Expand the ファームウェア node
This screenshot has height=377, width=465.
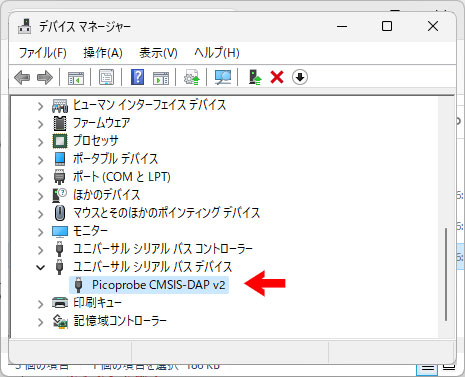(x=40, y=124)
